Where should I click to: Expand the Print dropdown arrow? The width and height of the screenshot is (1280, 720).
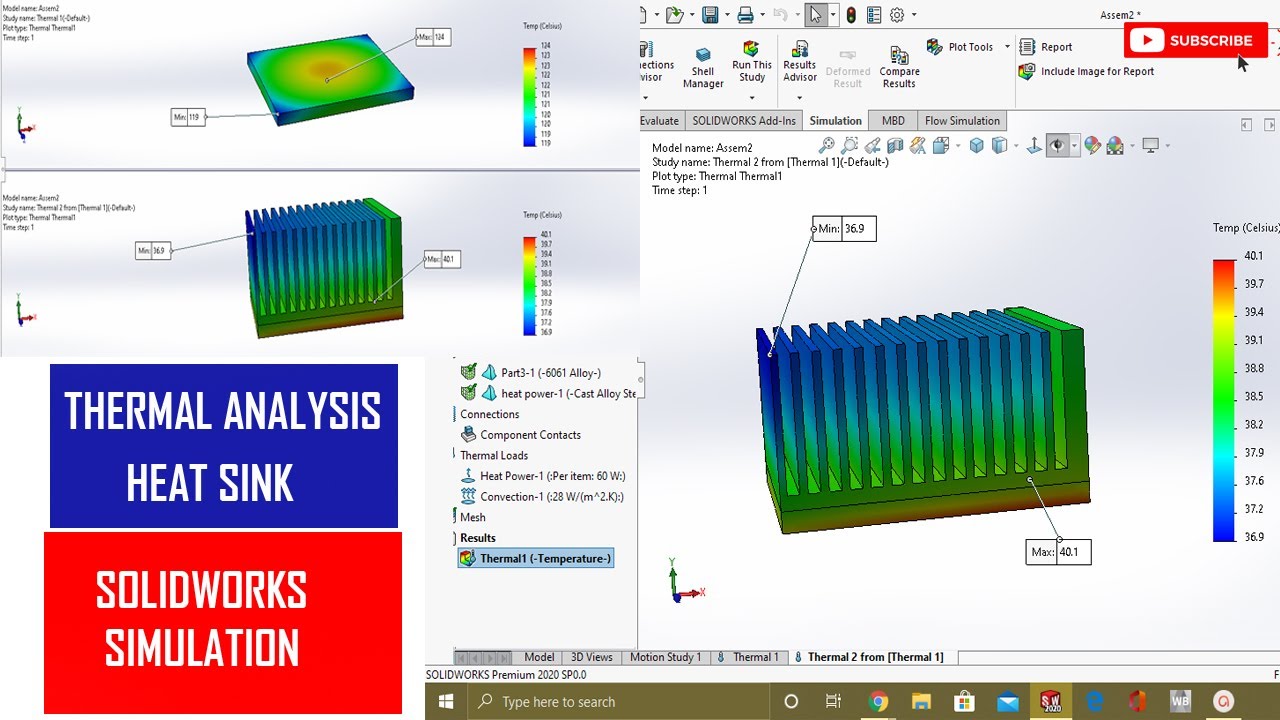click(x=762, y=15)
